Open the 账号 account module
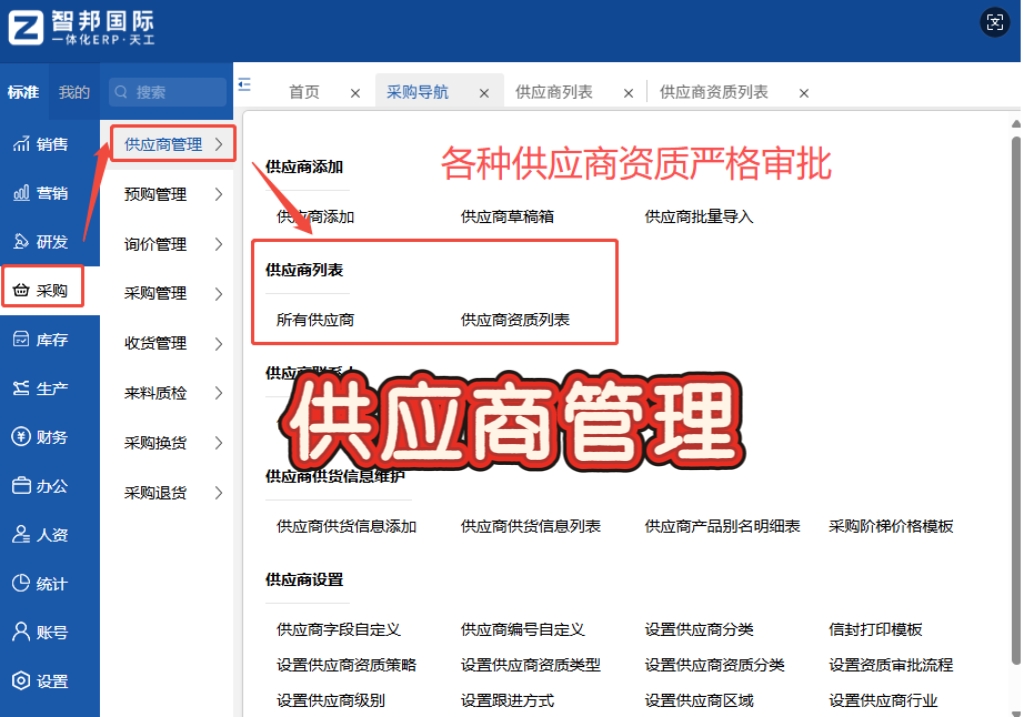This screenshot has width=1024, height=717. click(x=40, y=632)
